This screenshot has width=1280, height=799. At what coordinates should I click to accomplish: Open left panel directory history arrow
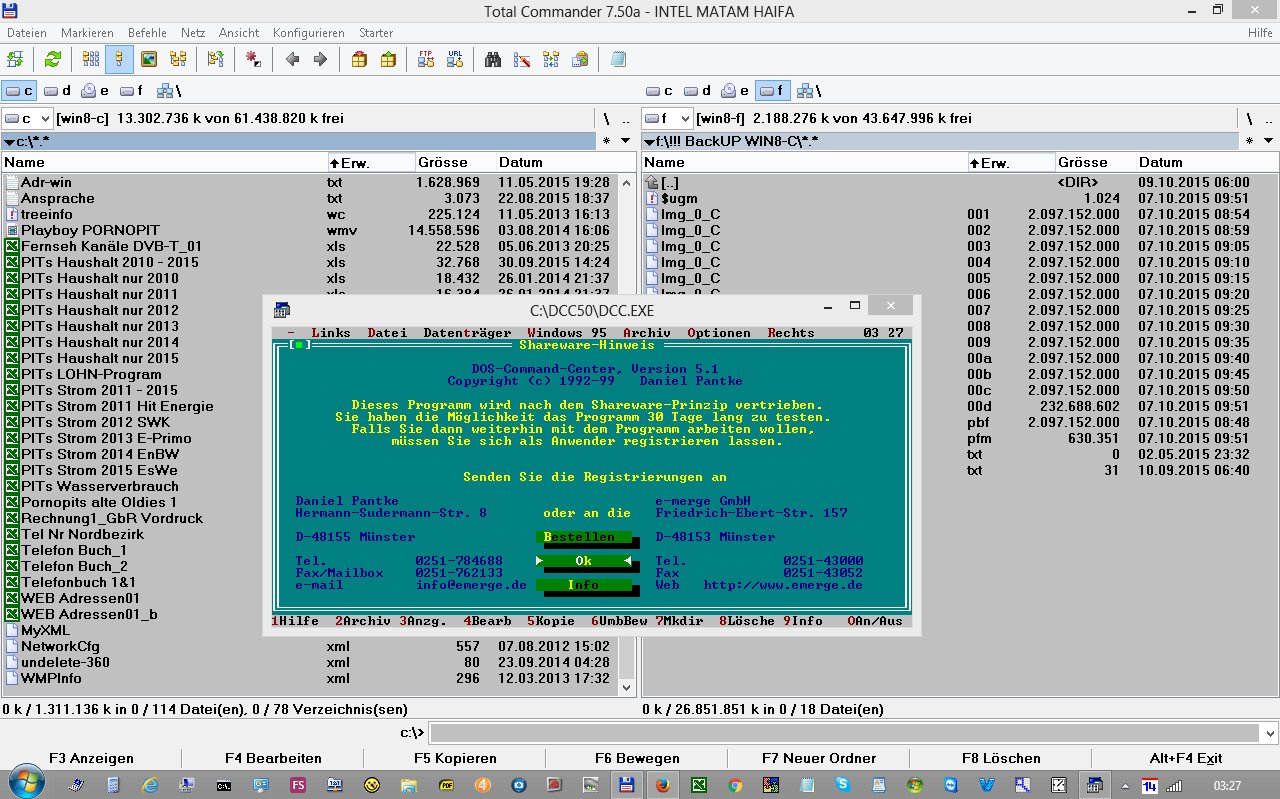point(626,141)
